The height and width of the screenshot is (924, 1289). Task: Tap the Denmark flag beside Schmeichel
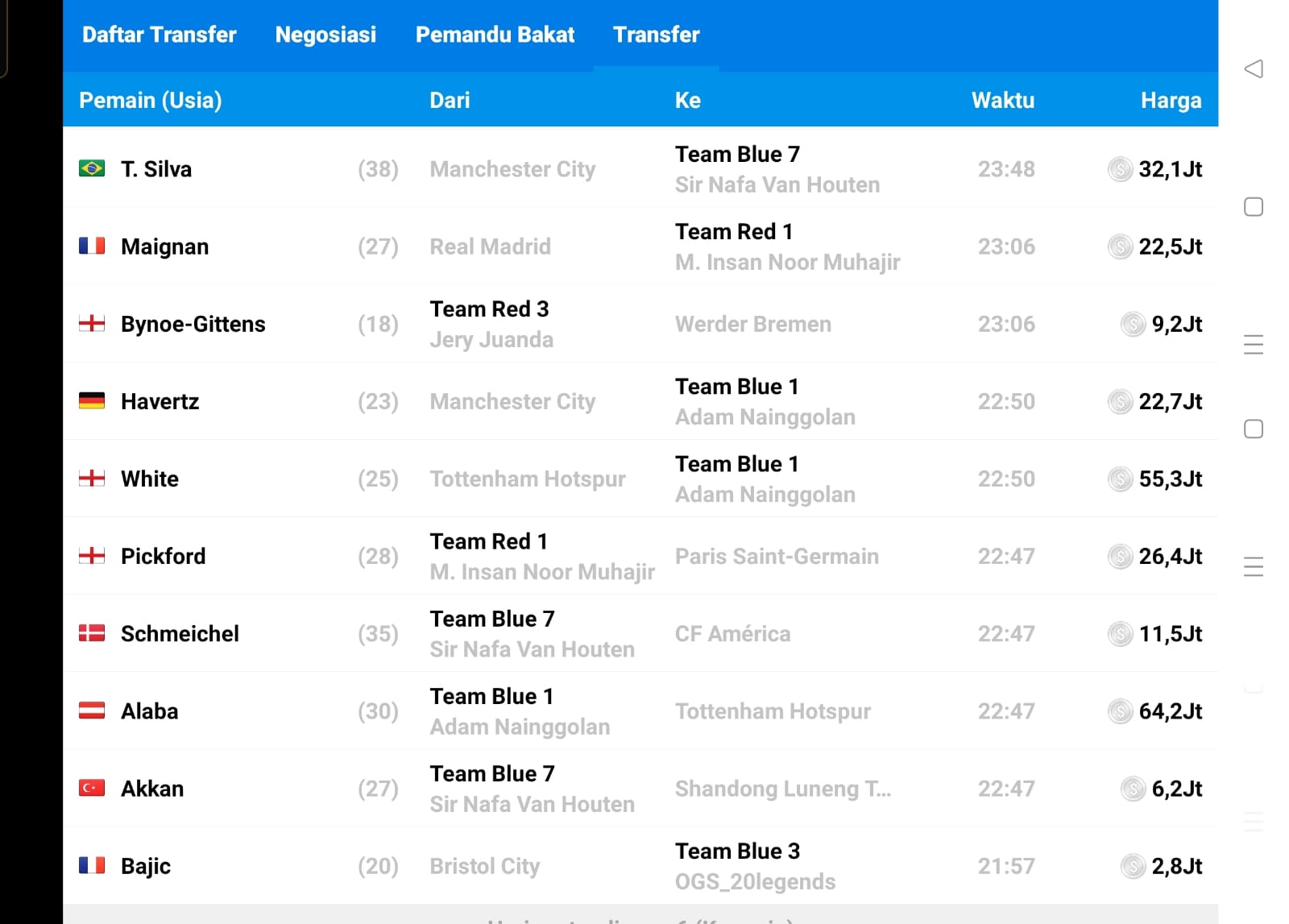pos(92,633)
